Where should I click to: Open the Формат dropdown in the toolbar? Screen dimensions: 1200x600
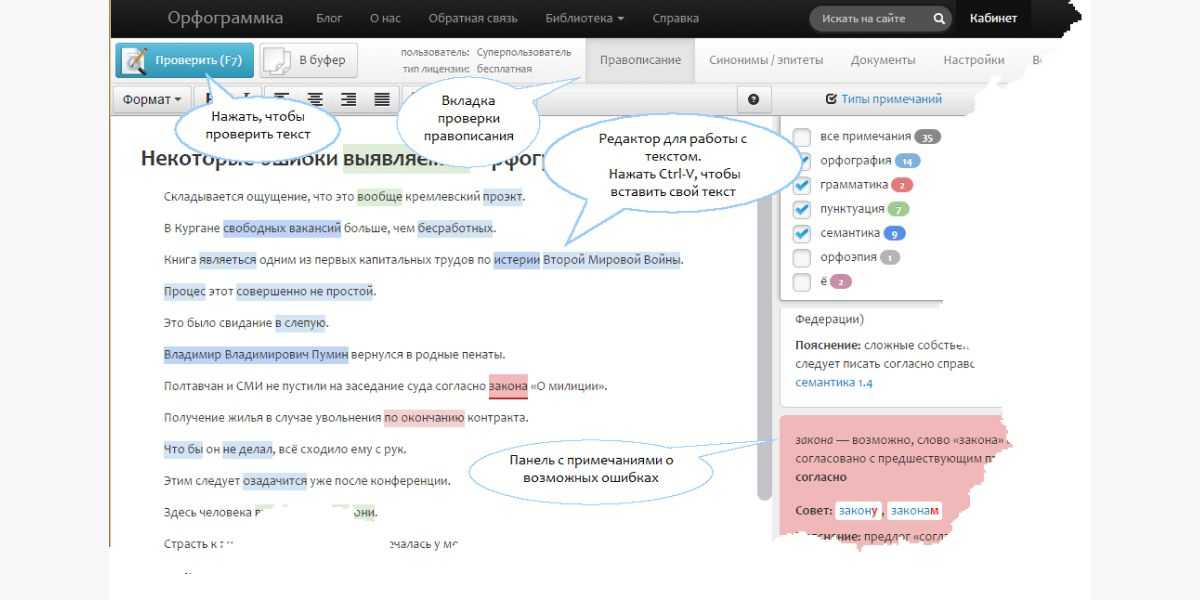point(151,99)
